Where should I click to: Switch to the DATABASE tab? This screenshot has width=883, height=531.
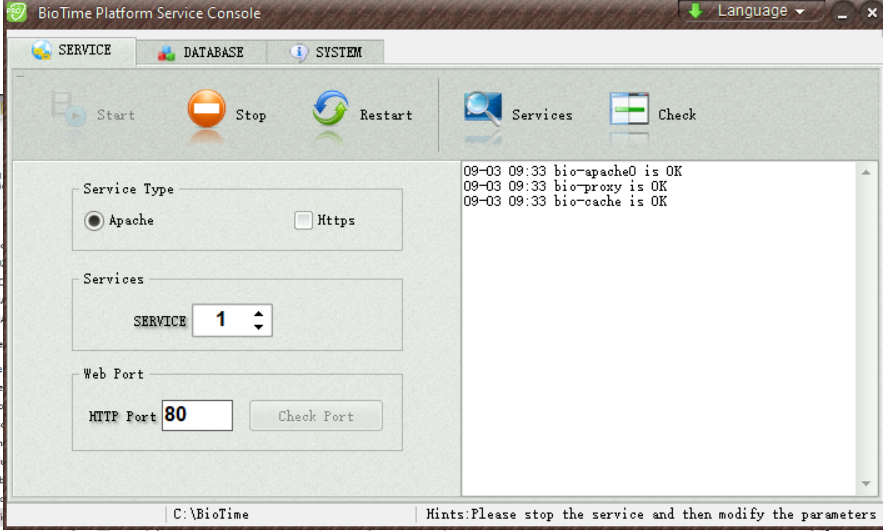point(202,52)
